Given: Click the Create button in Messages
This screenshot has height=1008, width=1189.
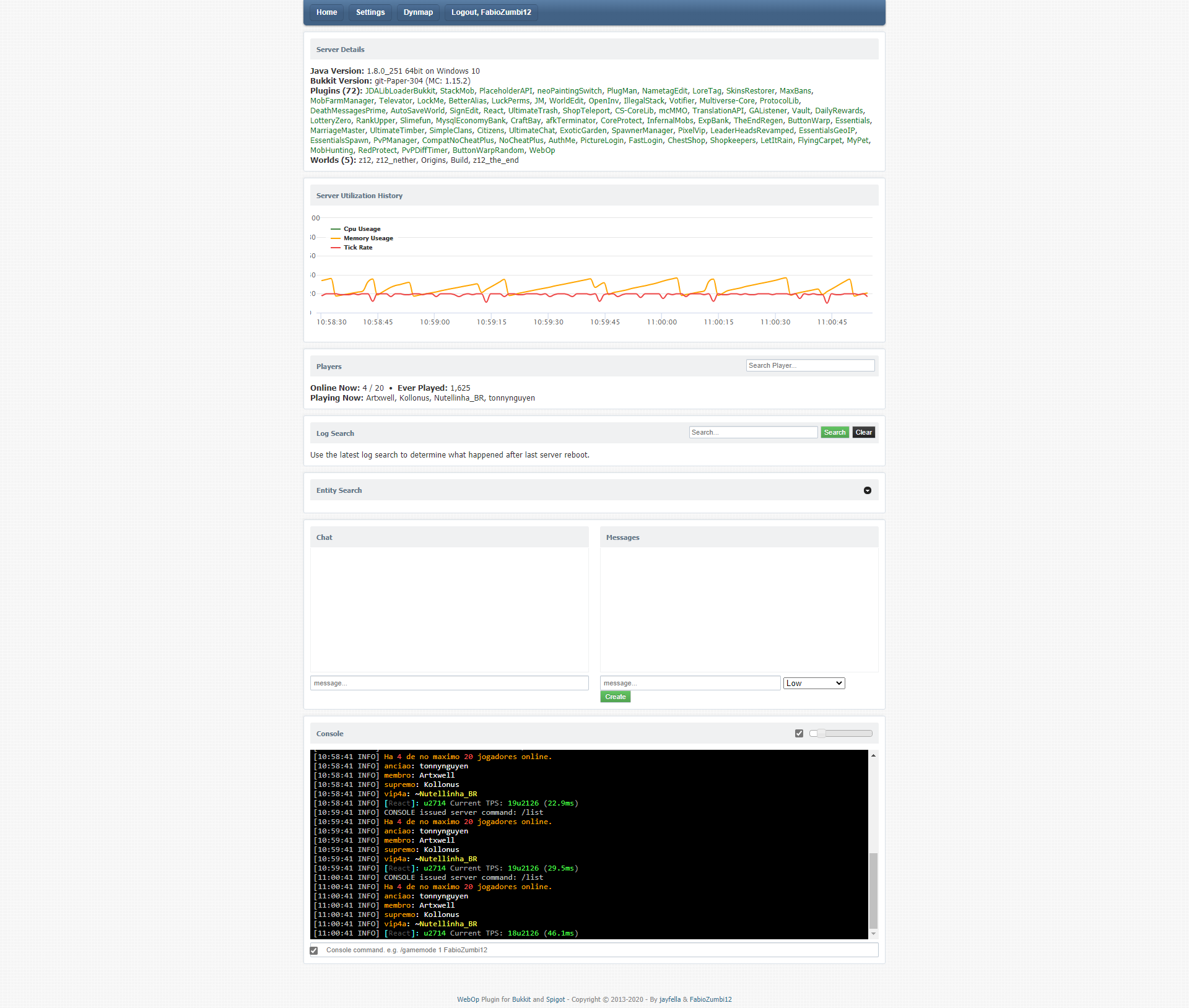Looking at the screenshot, I should click(616, 696).
